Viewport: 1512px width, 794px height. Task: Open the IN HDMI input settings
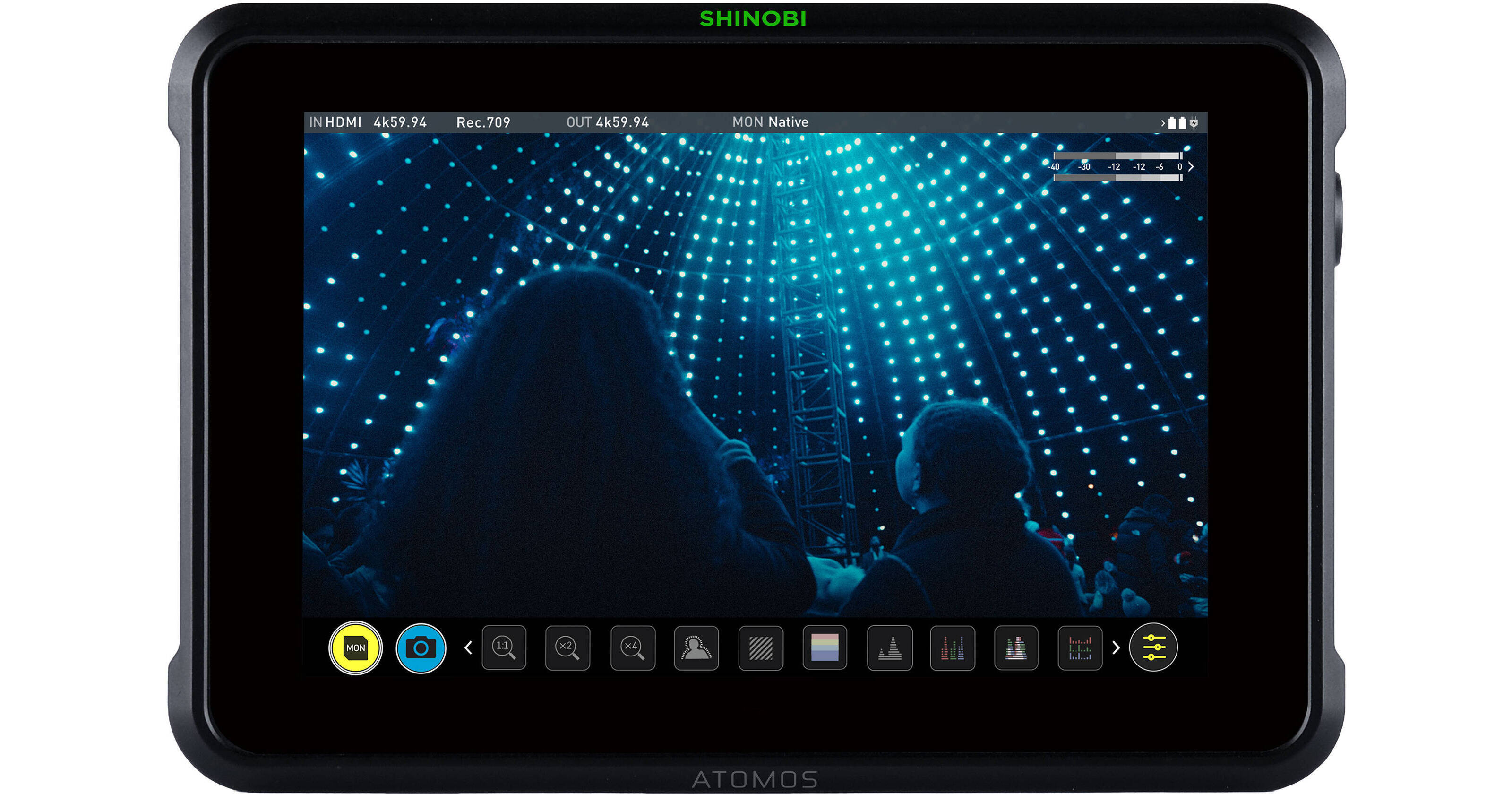point(335,122)
